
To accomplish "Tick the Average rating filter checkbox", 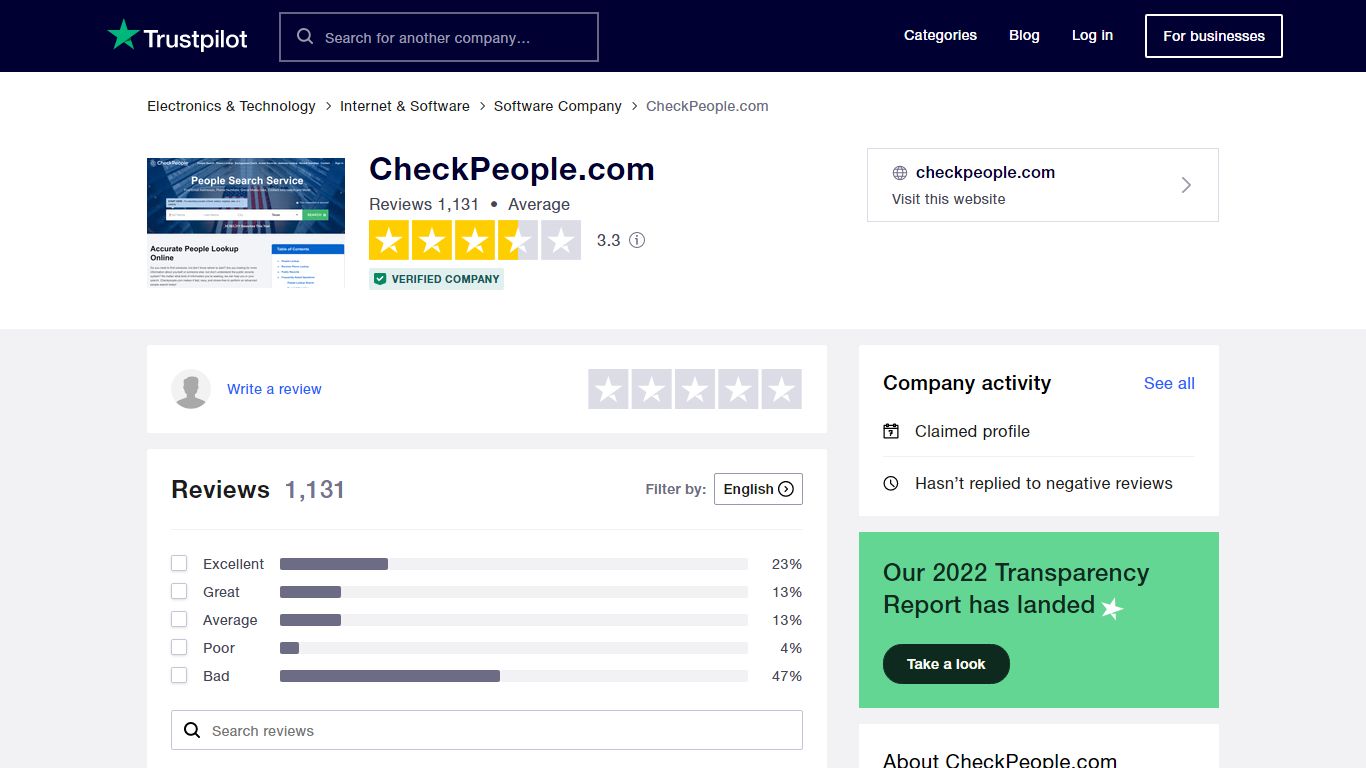I will point(179,619).
